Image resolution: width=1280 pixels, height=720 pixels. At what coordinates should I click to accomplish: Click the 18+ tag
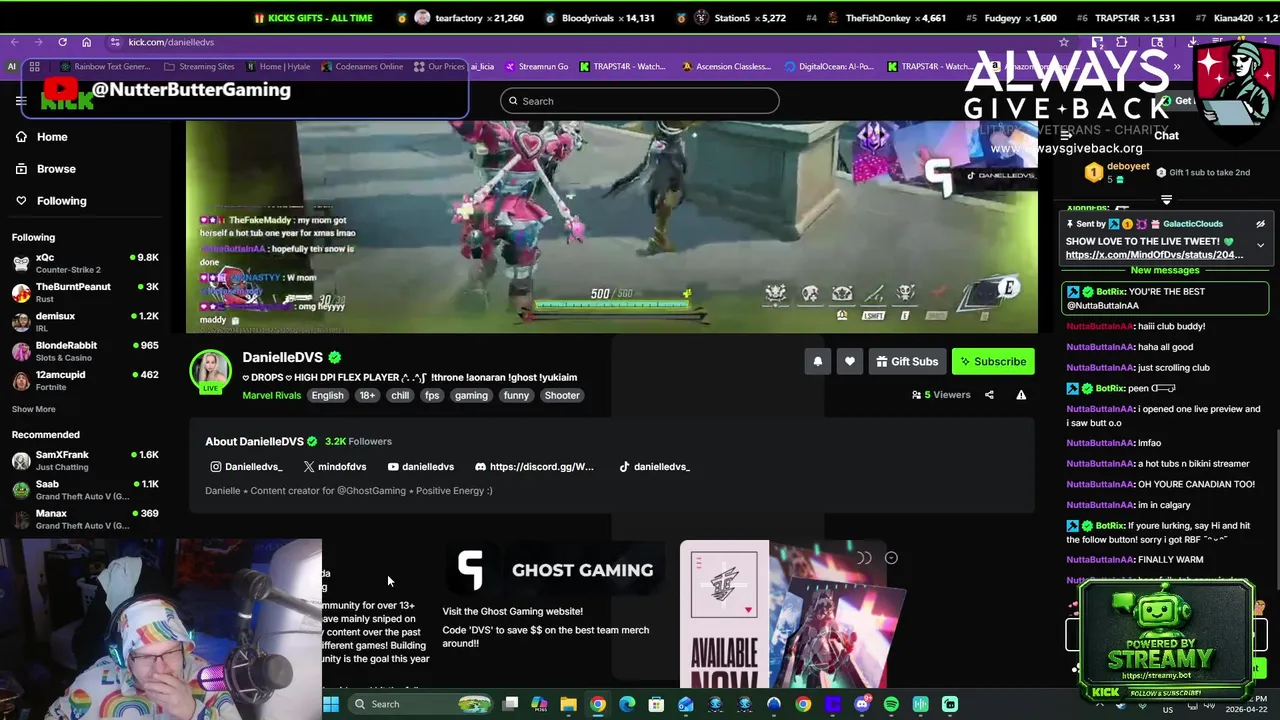click(x=367, y=395)
